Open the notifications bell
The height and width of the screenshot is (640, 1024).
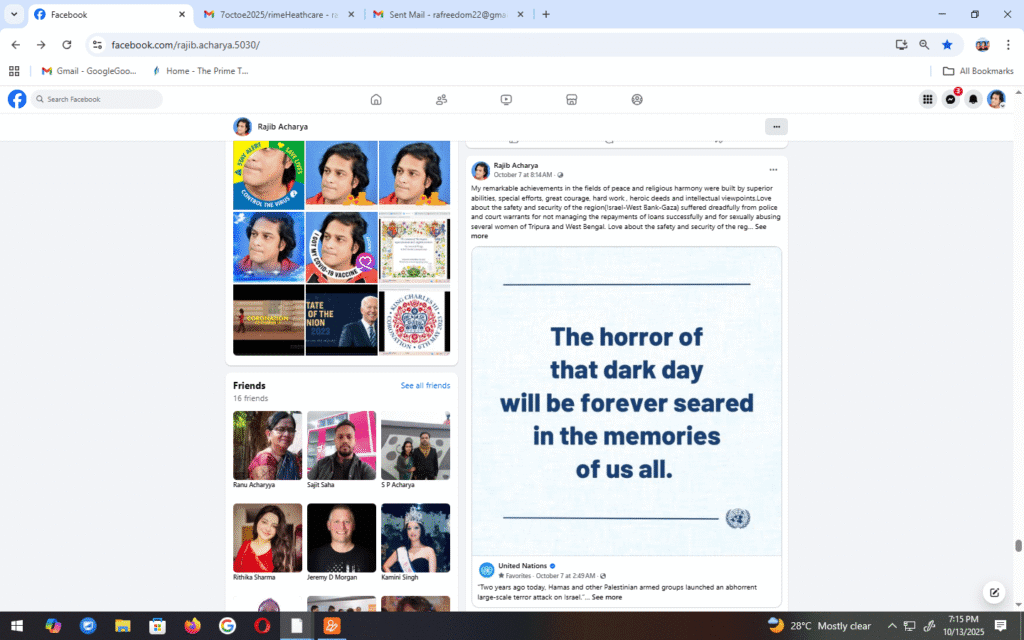973,99
